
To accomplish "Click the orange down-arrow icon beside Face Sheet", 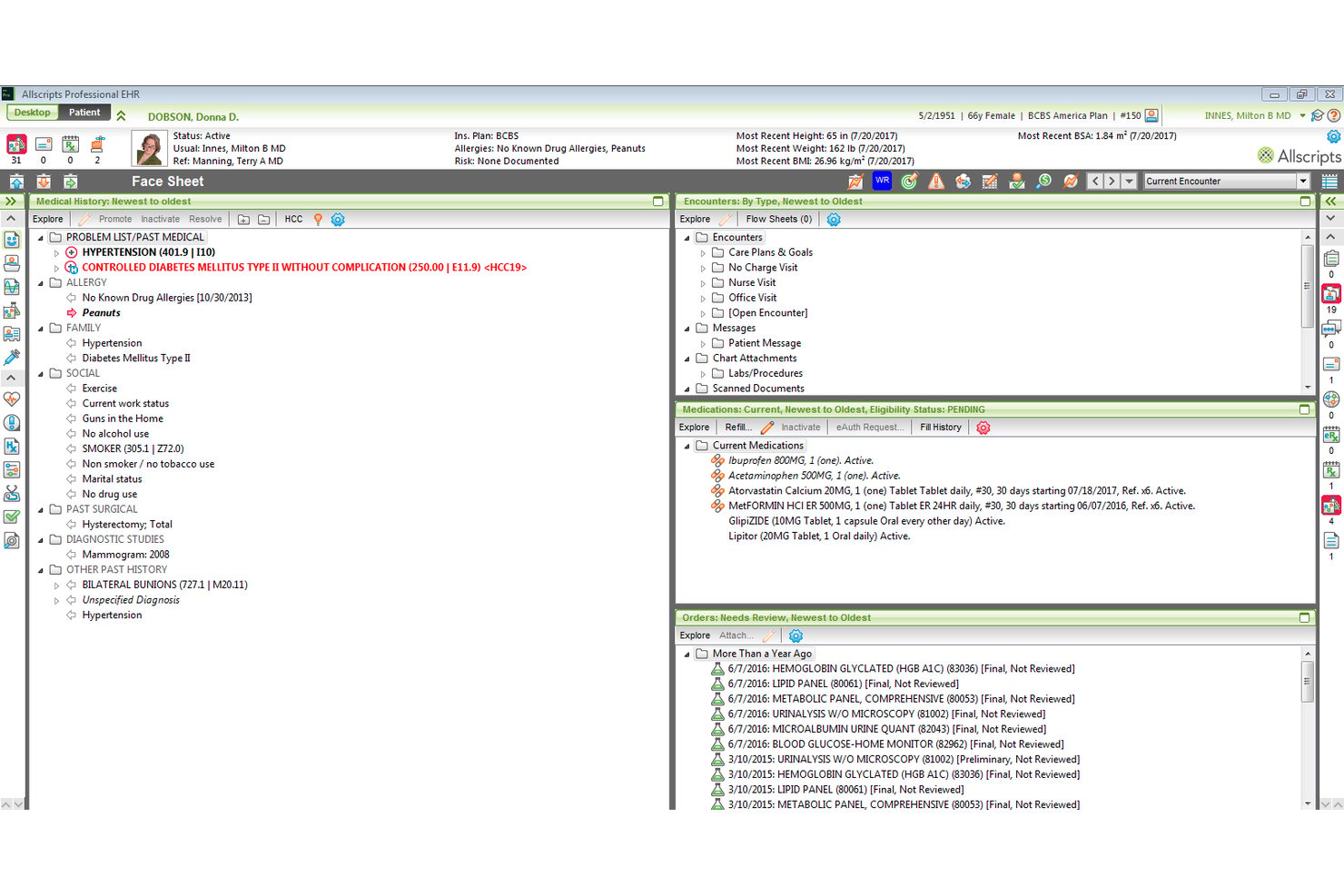I will click(44, 181).
